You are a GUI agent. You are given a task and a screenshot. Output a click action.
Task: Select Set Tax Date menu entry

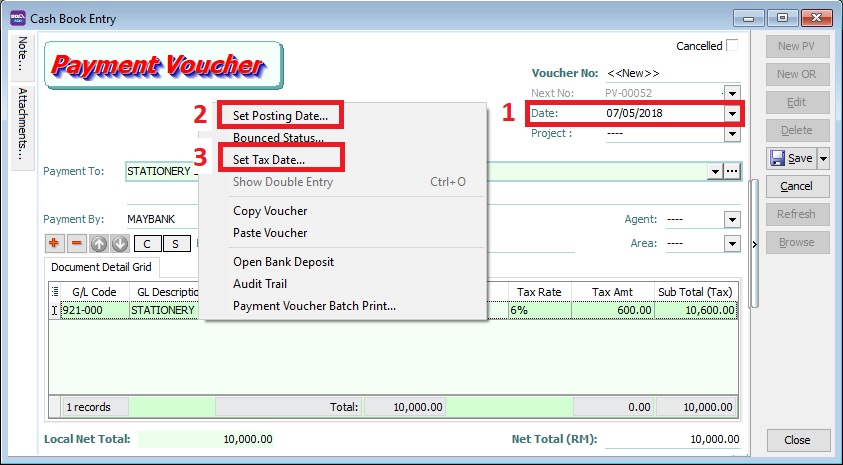click(269, 159)
